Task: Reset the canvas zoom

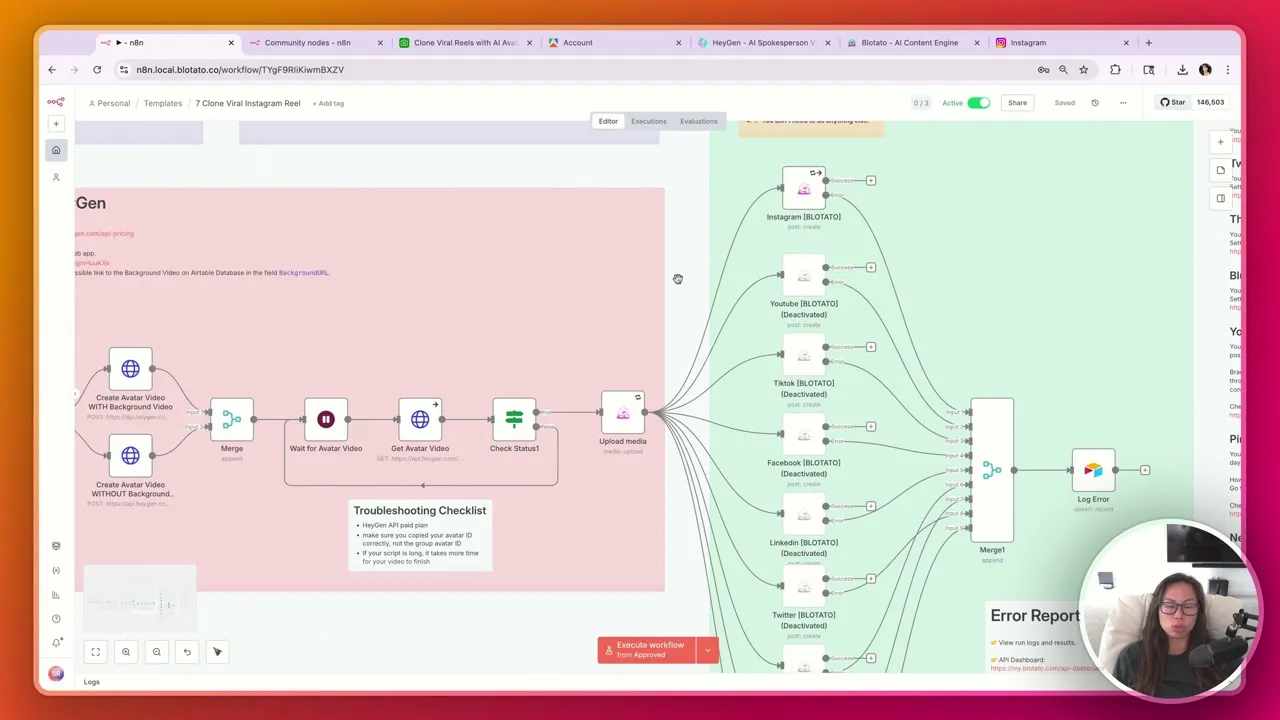Action: (x=187, y=652)
